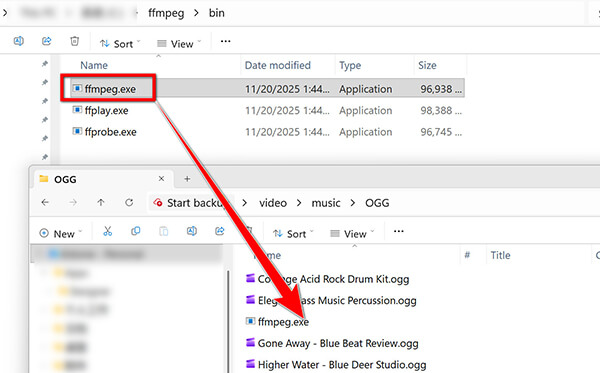Sort by Name column in bin window
This screenshot has height=373, width=600.
tap(94, 65)
